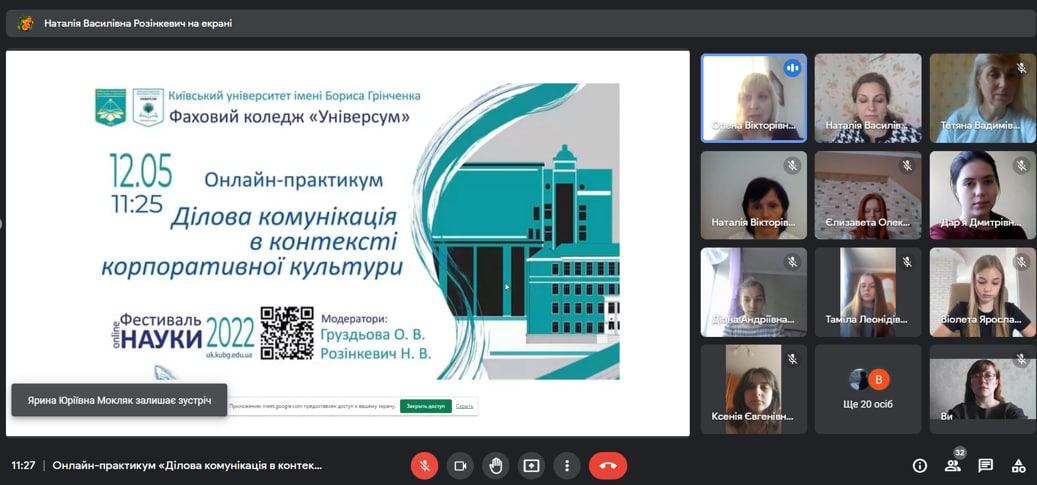Click the presenter avatar in the top banner

tap(25, 23)
